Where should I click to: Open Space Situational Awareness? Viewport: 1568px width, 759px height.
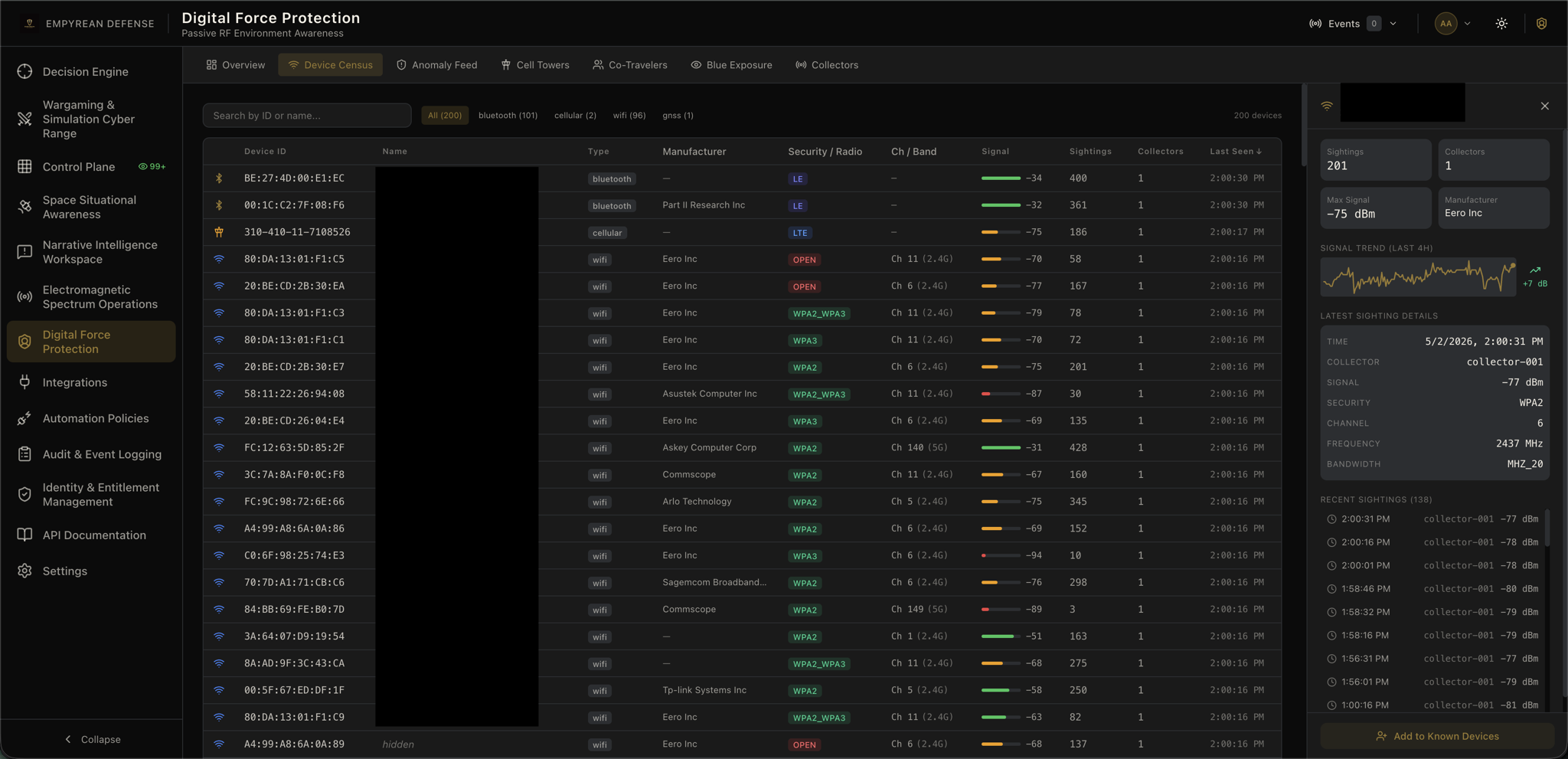91,207
